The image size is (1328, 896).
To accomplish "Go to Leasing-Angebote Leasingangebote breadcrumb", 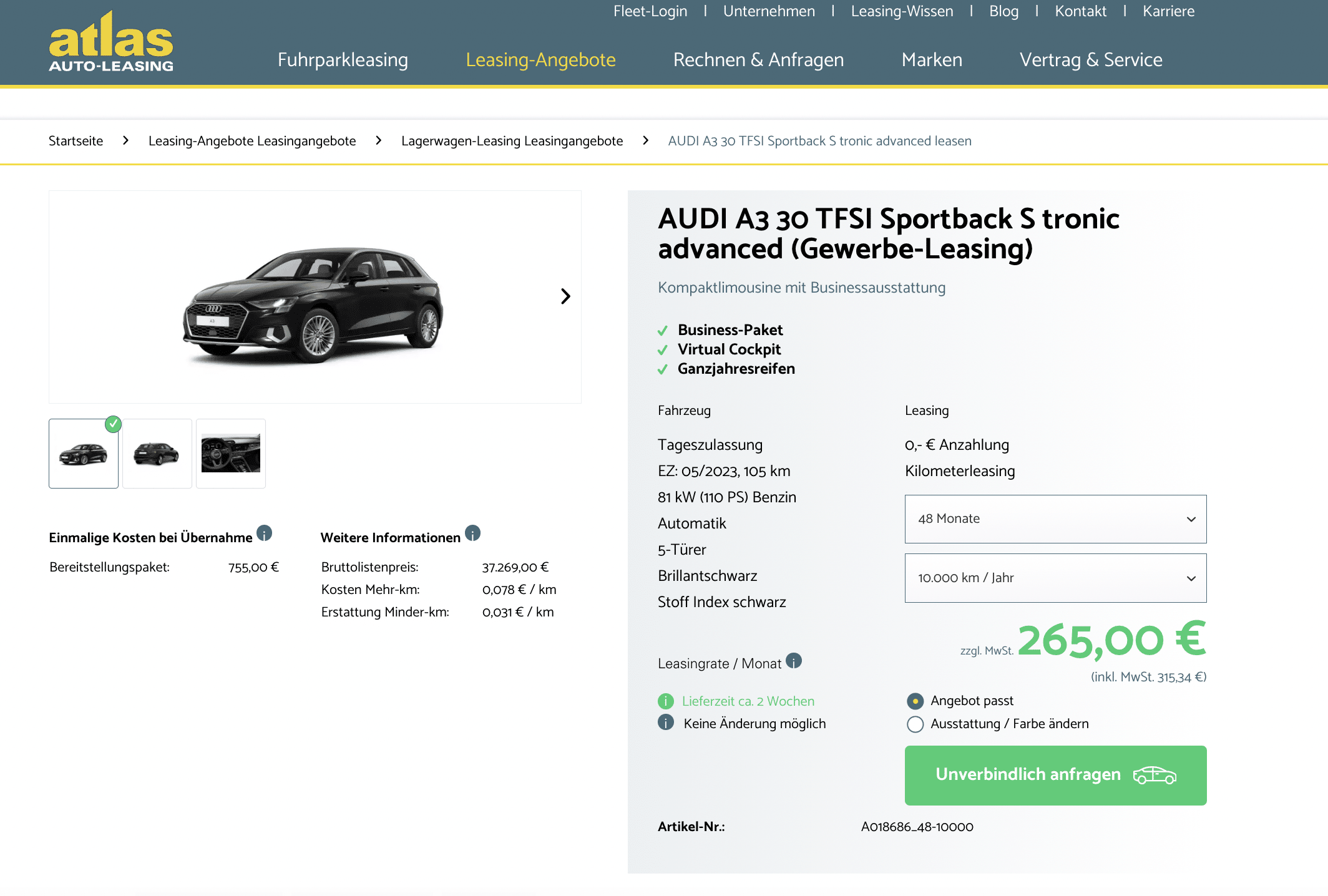I will pos(252,141).
